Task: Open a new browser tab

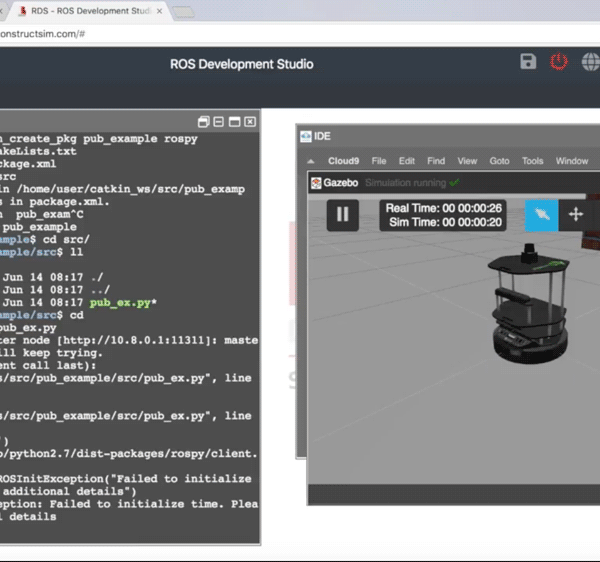Action: pos(184,12)
